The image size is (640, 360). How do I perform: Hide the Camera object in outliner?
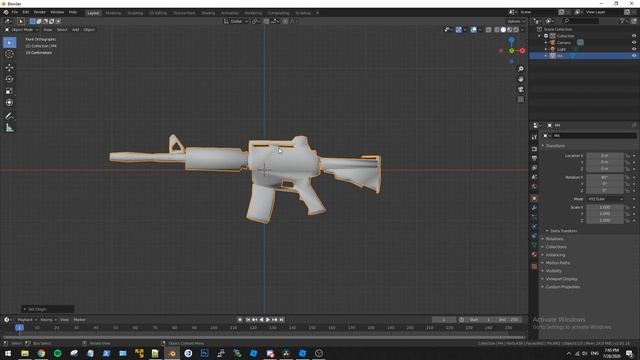(x=634, y=42)
